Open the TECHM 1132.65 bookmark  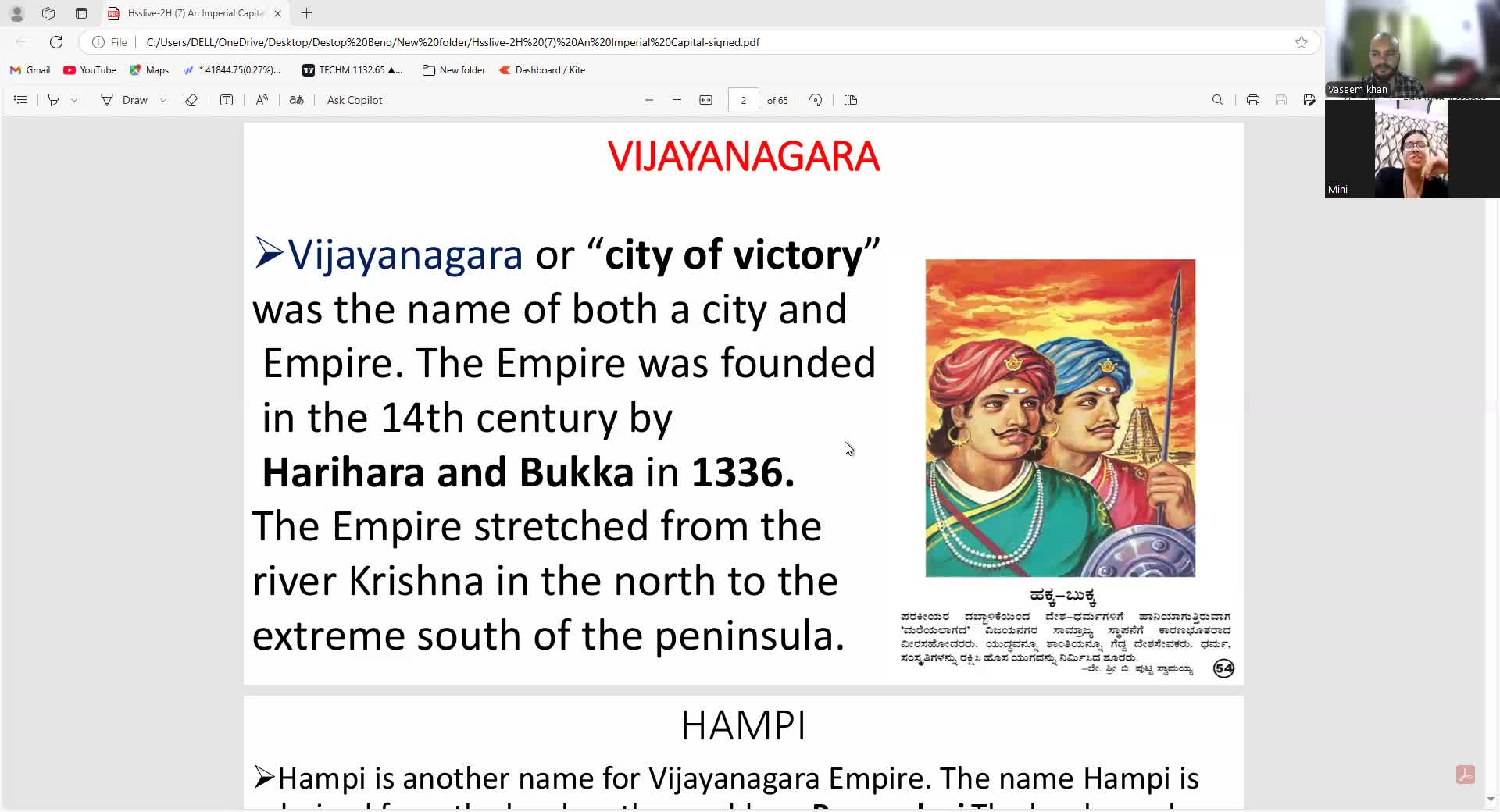point(352,70)
